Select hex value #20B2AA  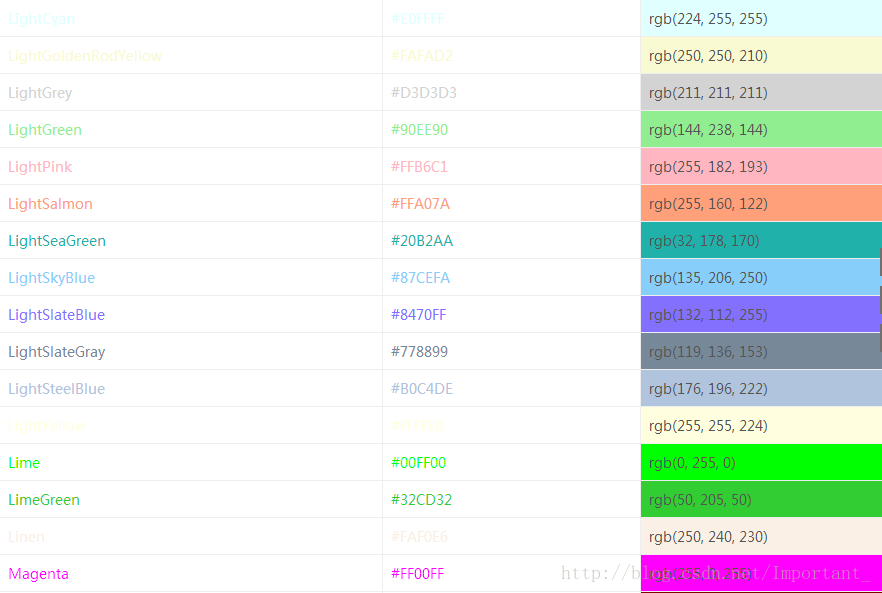[422, 241]
